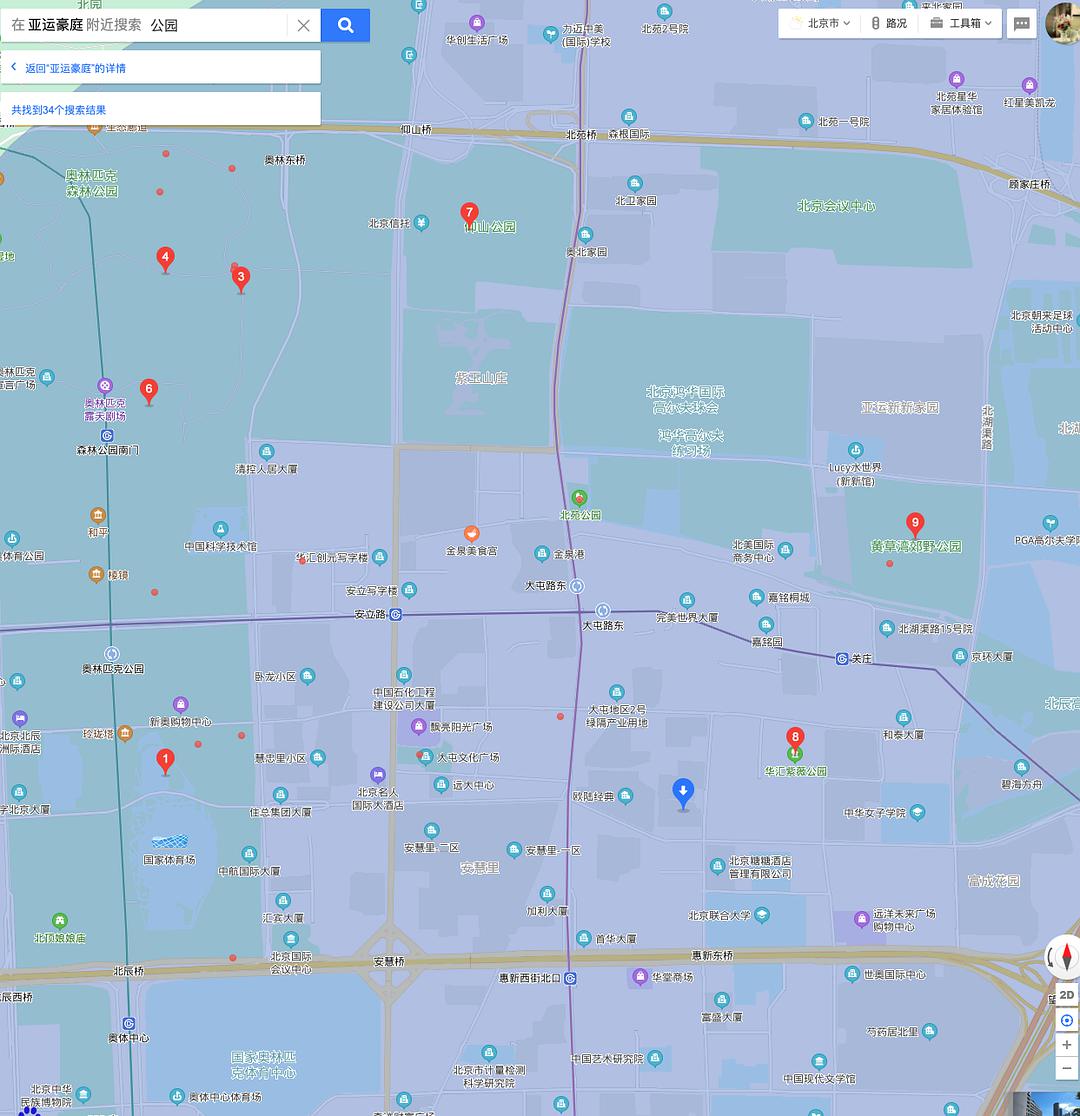1080x1116 pixels.
Task: Click the blue 亚运豪庭 location pin
Action: click(x=683, y=793)
